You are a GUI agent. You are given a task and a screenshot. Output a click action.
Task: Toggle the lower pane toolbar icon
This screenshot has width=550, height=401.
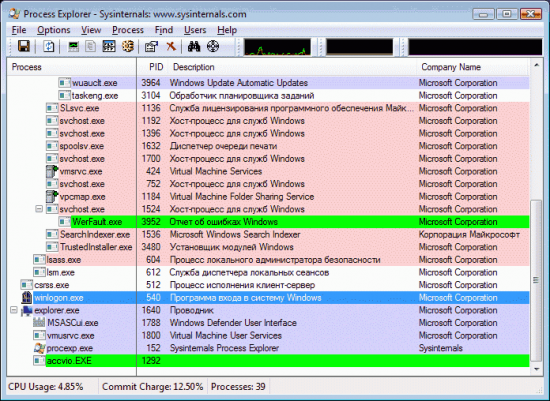click(x=109, y=46)
